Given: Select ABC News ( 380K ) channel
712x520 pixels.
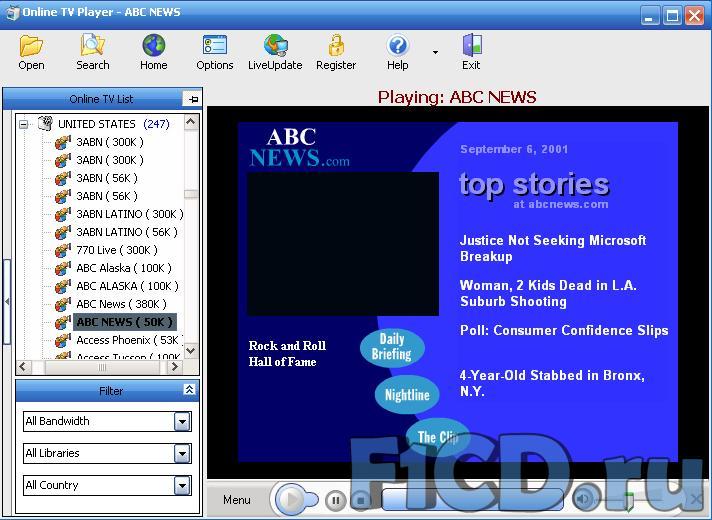Looking at the screenshot, I should 121,304.
